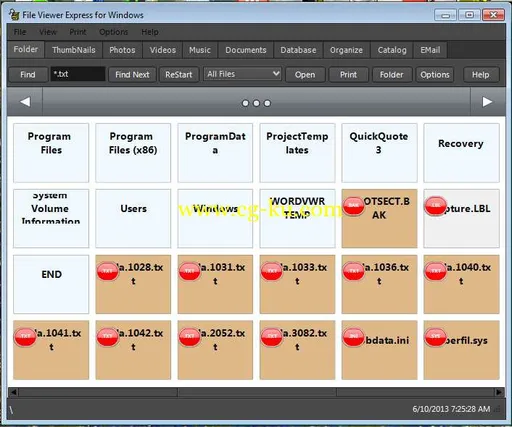Screen dimensions: 512x427
Task: Click the TXT icon on a.1033.txt tile
Action: pos(271,271)
